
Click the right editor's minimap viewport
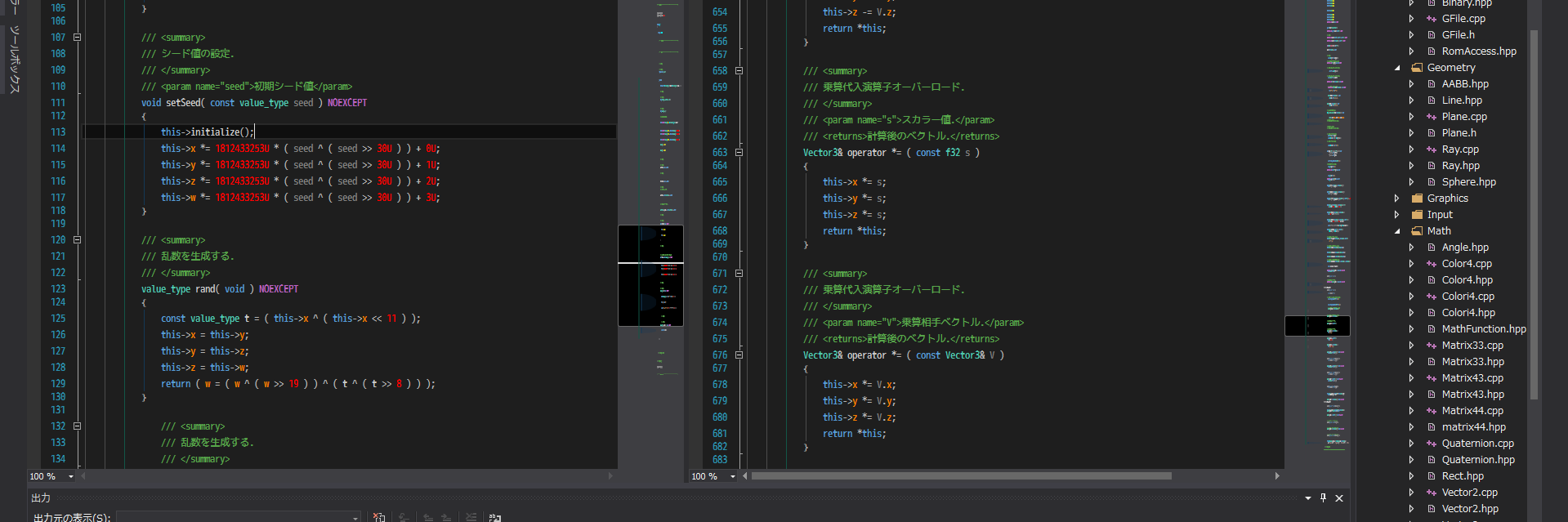1317,326
